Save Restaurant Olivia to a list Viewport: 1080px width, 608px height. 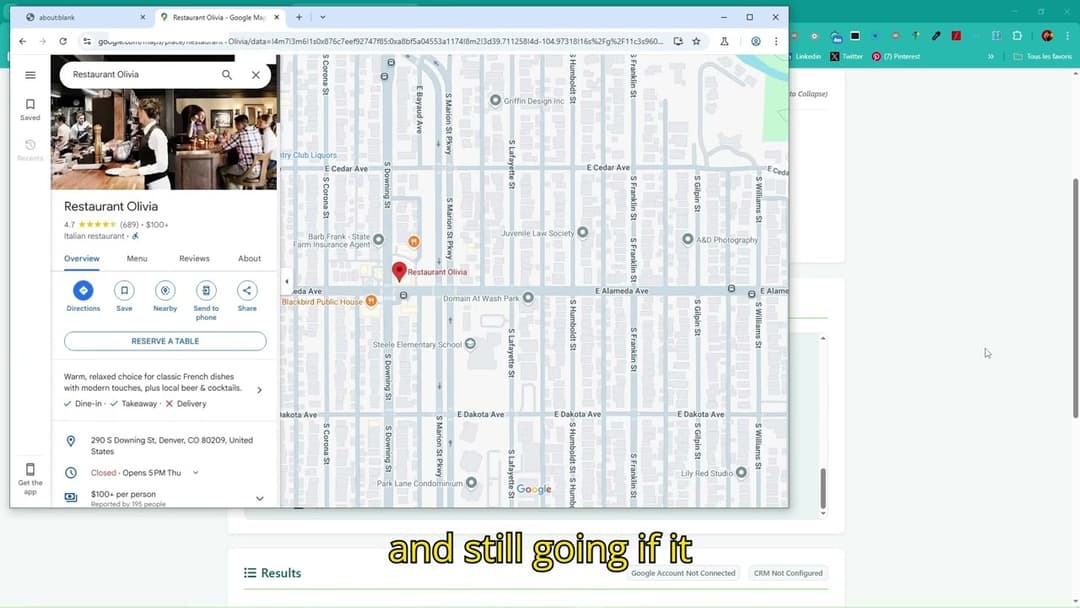coord(124,297)
